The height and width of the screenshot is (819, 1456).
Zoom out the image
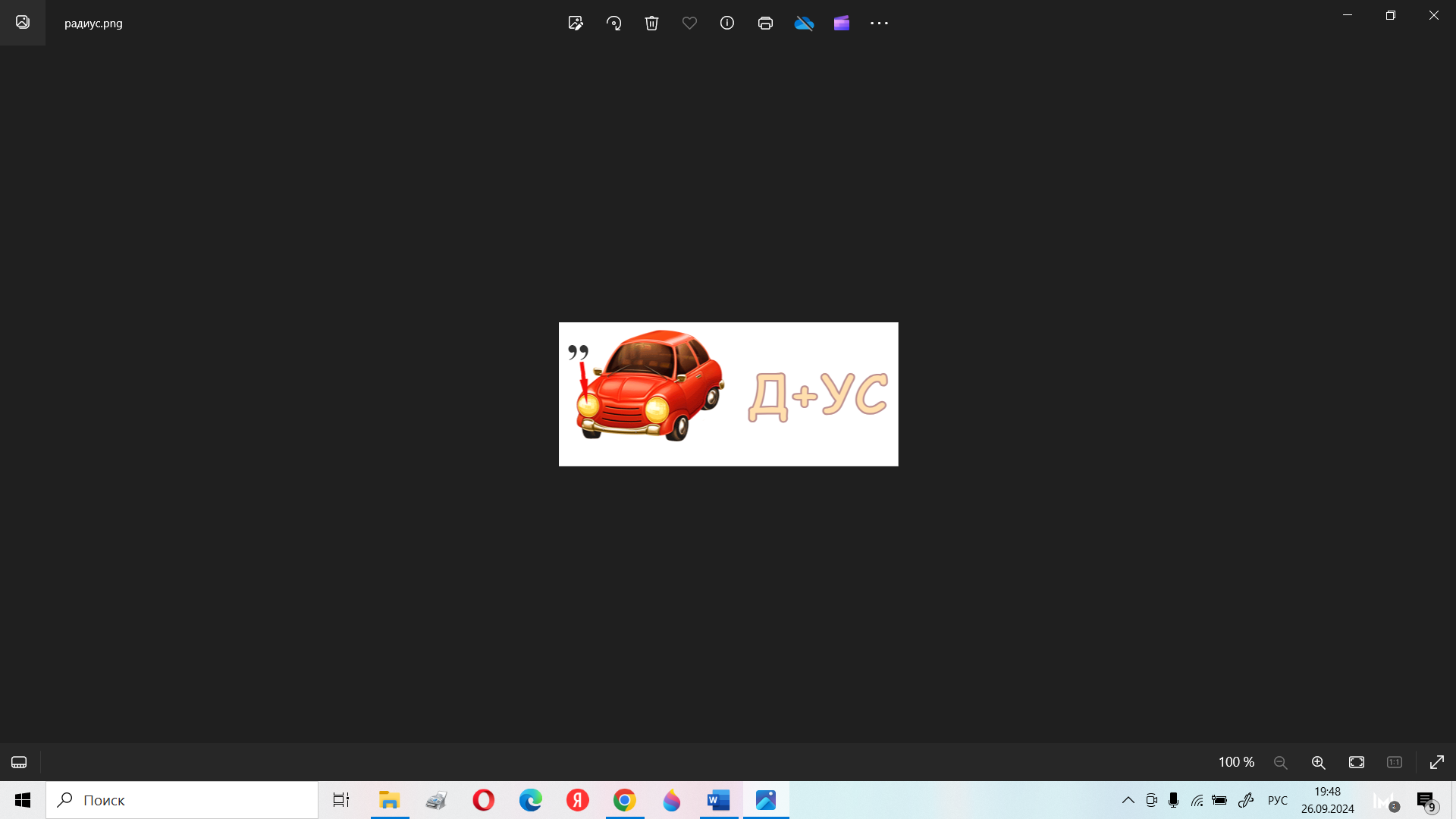tap(1281, 762)
